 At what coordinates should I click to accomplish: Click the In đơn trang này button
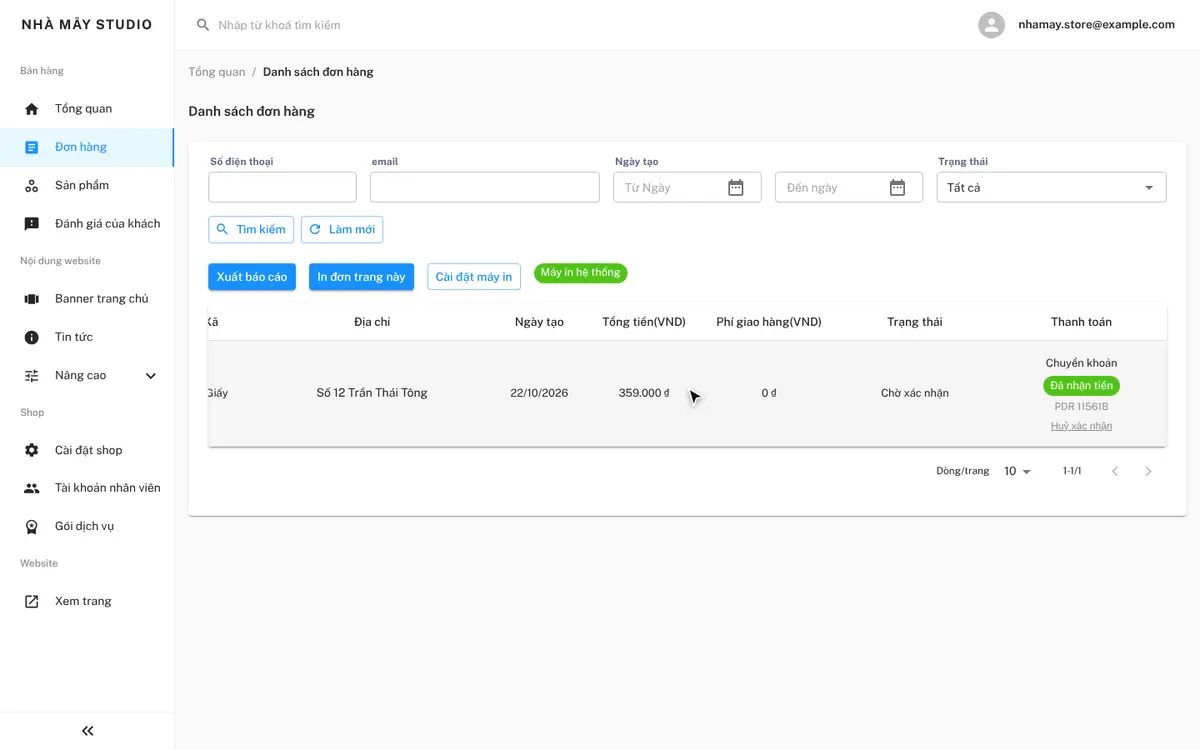[361, 277]
